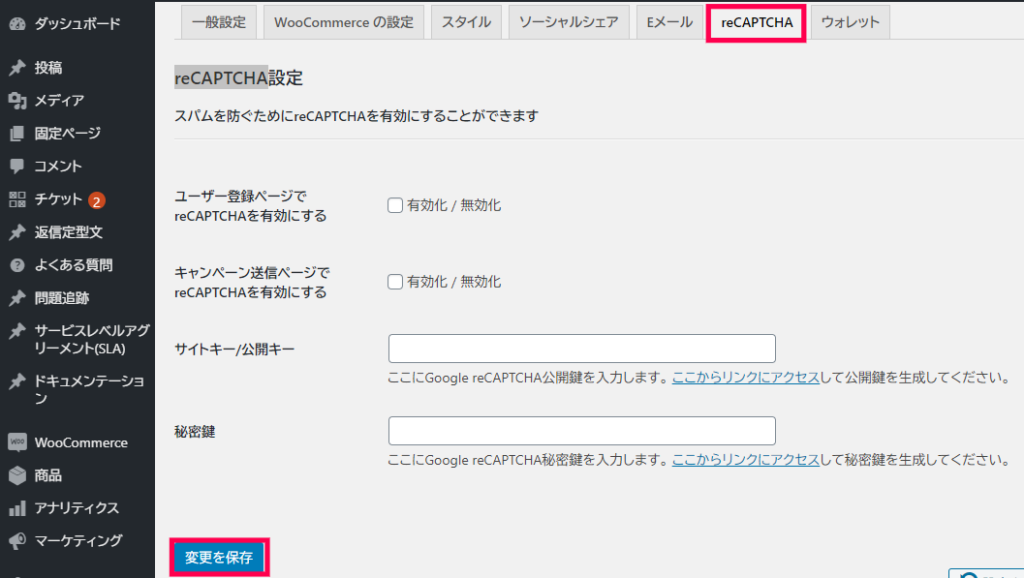
Task: Click the キャンペーン送信ページで label text
Action: point(252,282)
